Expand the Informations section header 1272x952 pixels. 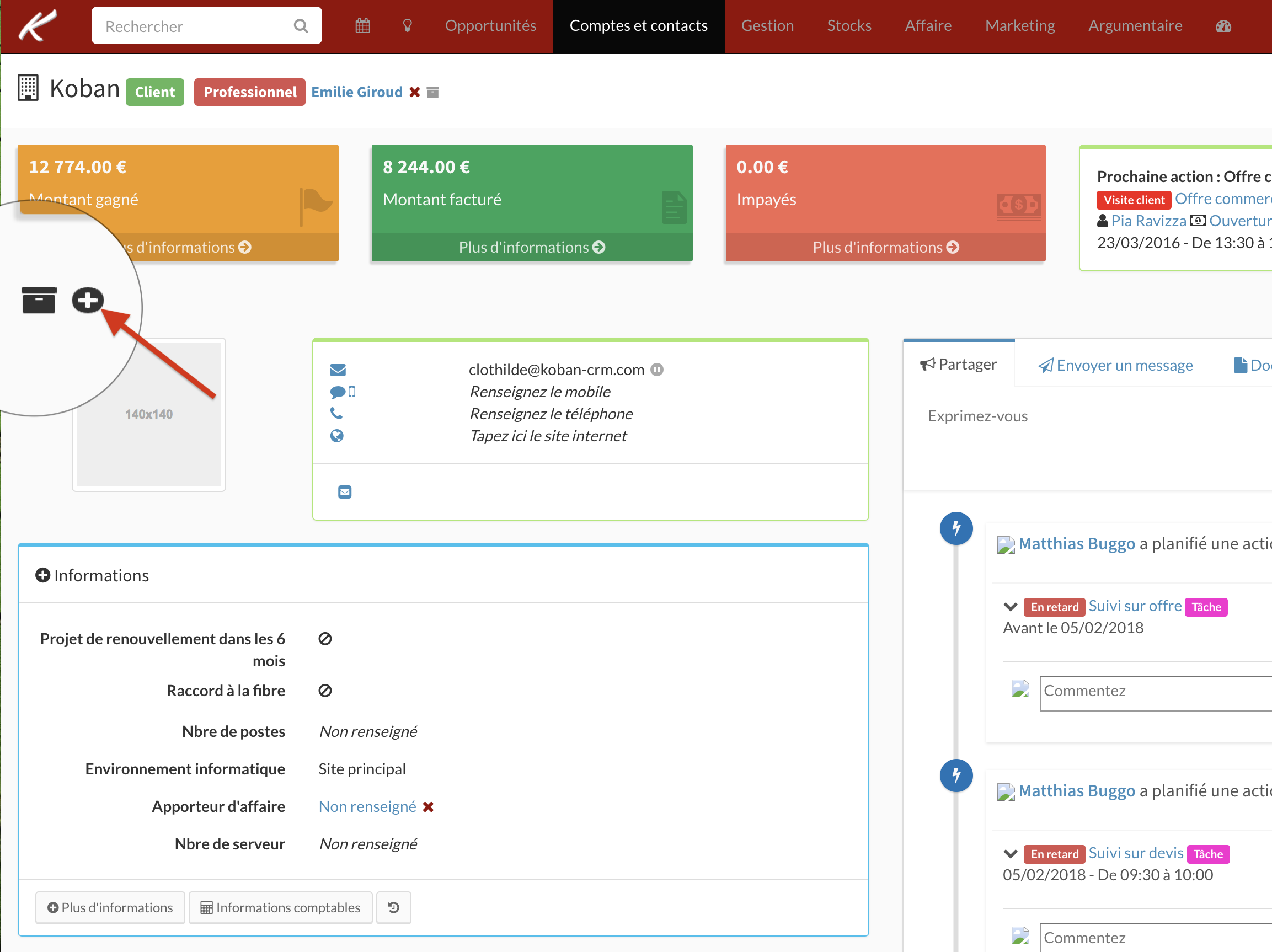coord(92,575)
